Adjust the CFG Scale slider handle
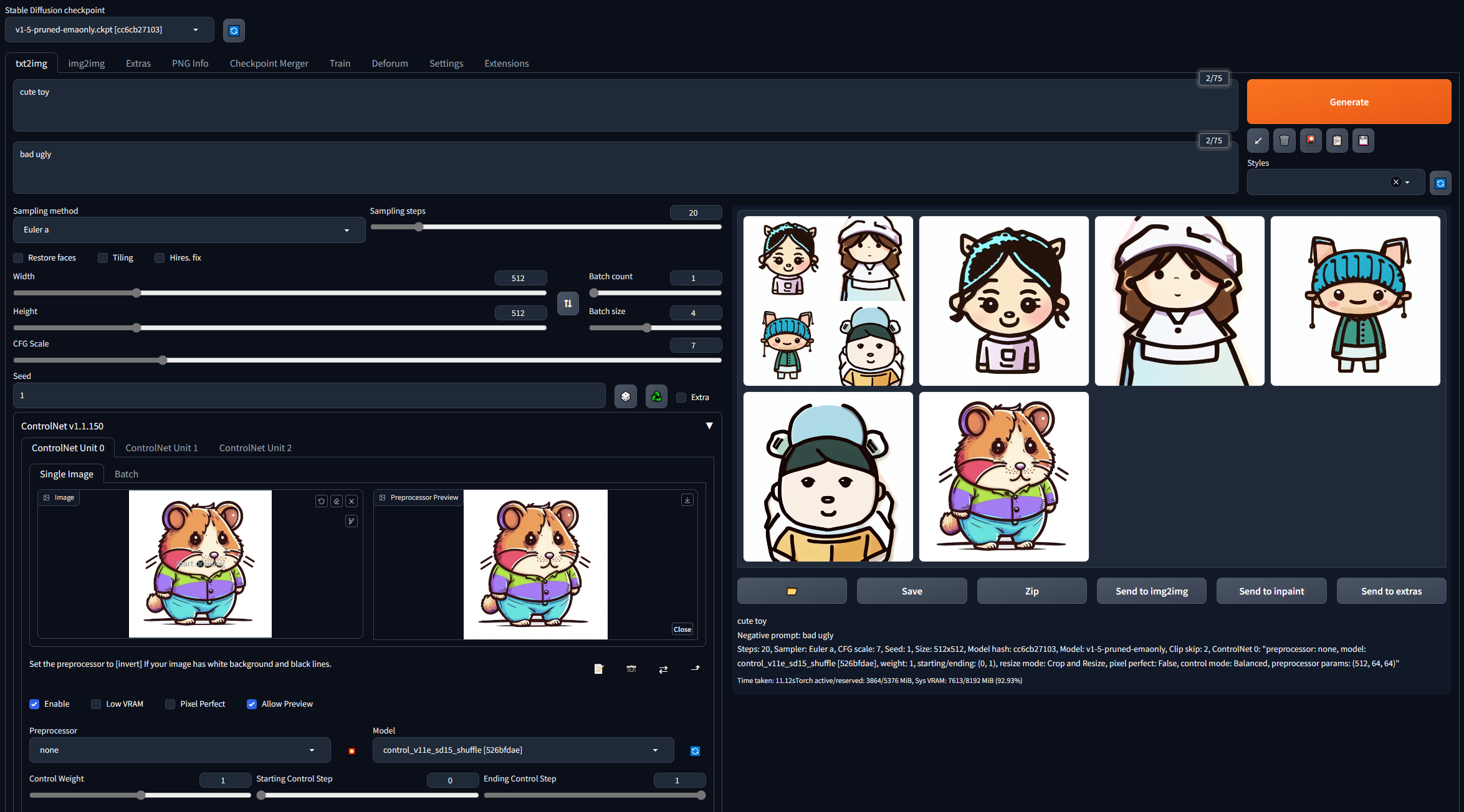The image size is (1464, 812). tap(163, 360)
